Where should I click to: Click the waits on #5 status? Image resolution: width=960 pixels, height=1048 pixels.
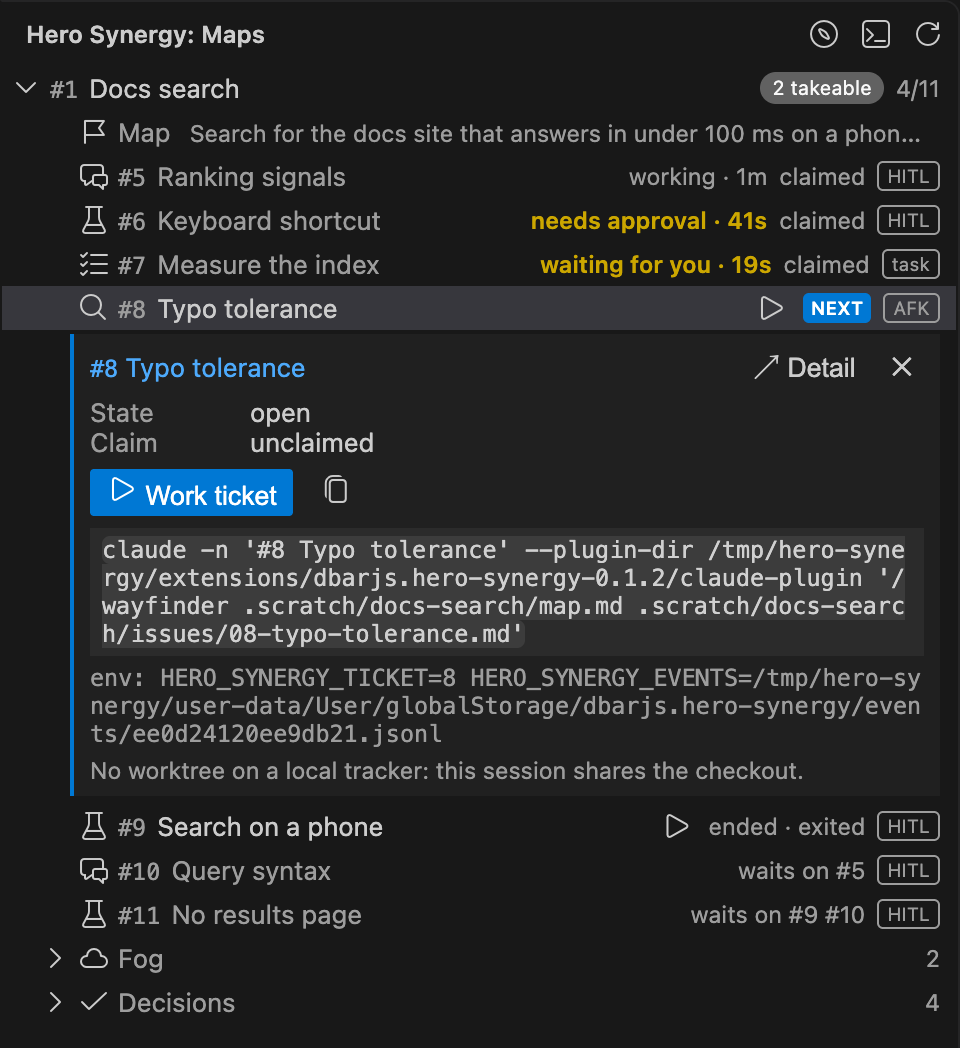(x=802, y=871)
